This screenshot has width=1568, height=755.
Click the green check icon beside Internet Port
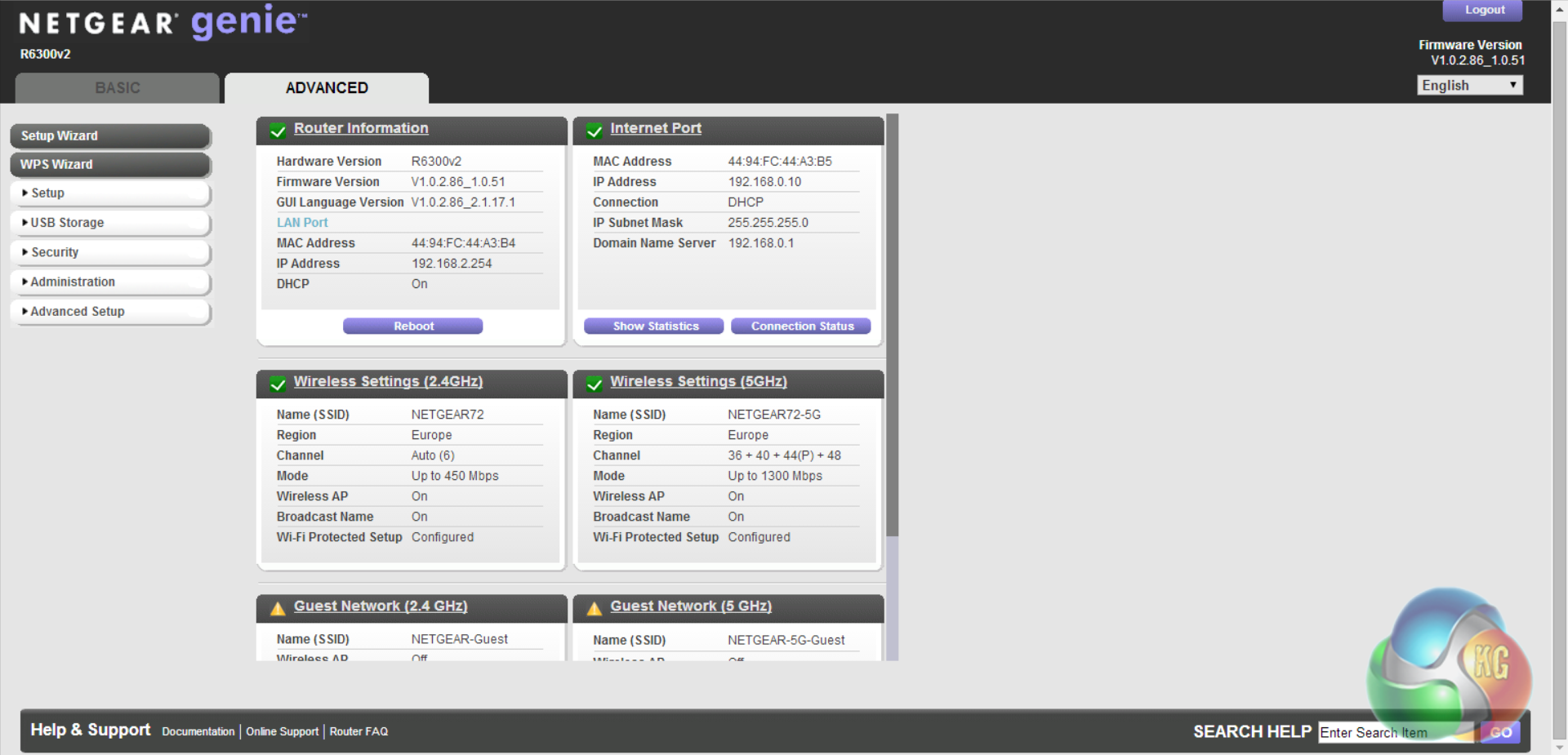595,131
